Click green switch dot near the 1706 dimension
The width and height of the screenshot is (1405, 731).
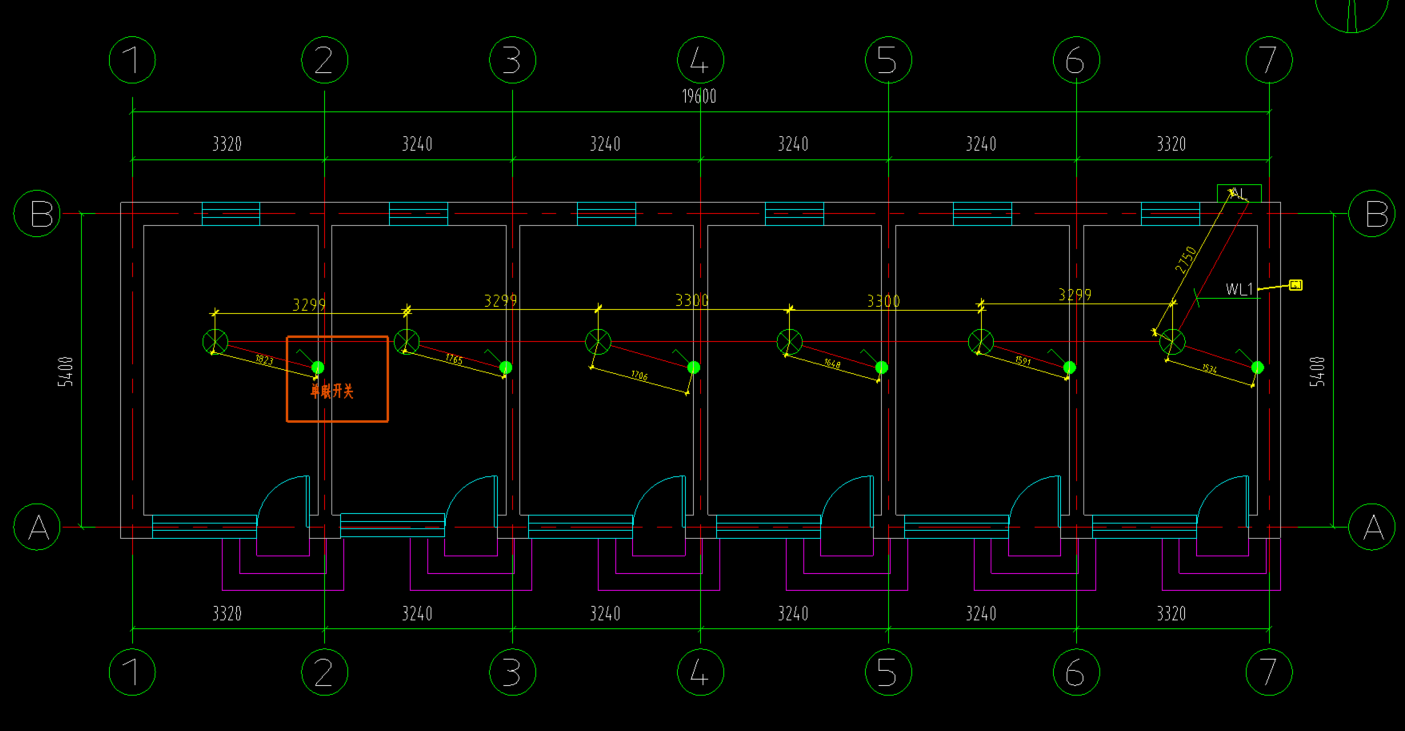pos(694,368)
